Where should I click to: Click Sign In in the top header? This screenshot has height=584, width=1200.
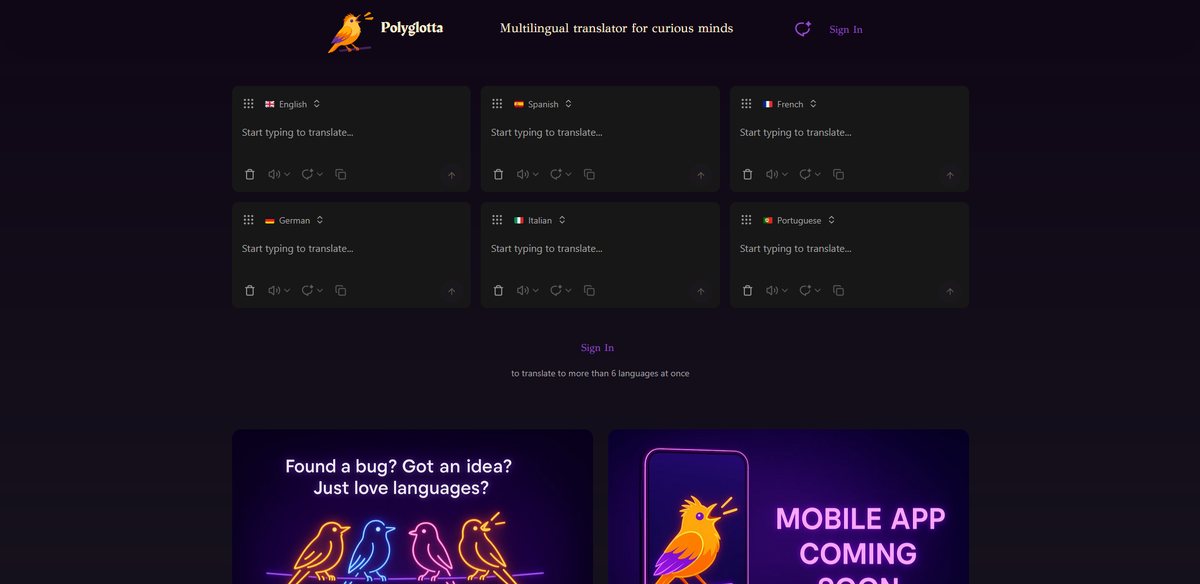pyautogui.click(x=846, y=30)
